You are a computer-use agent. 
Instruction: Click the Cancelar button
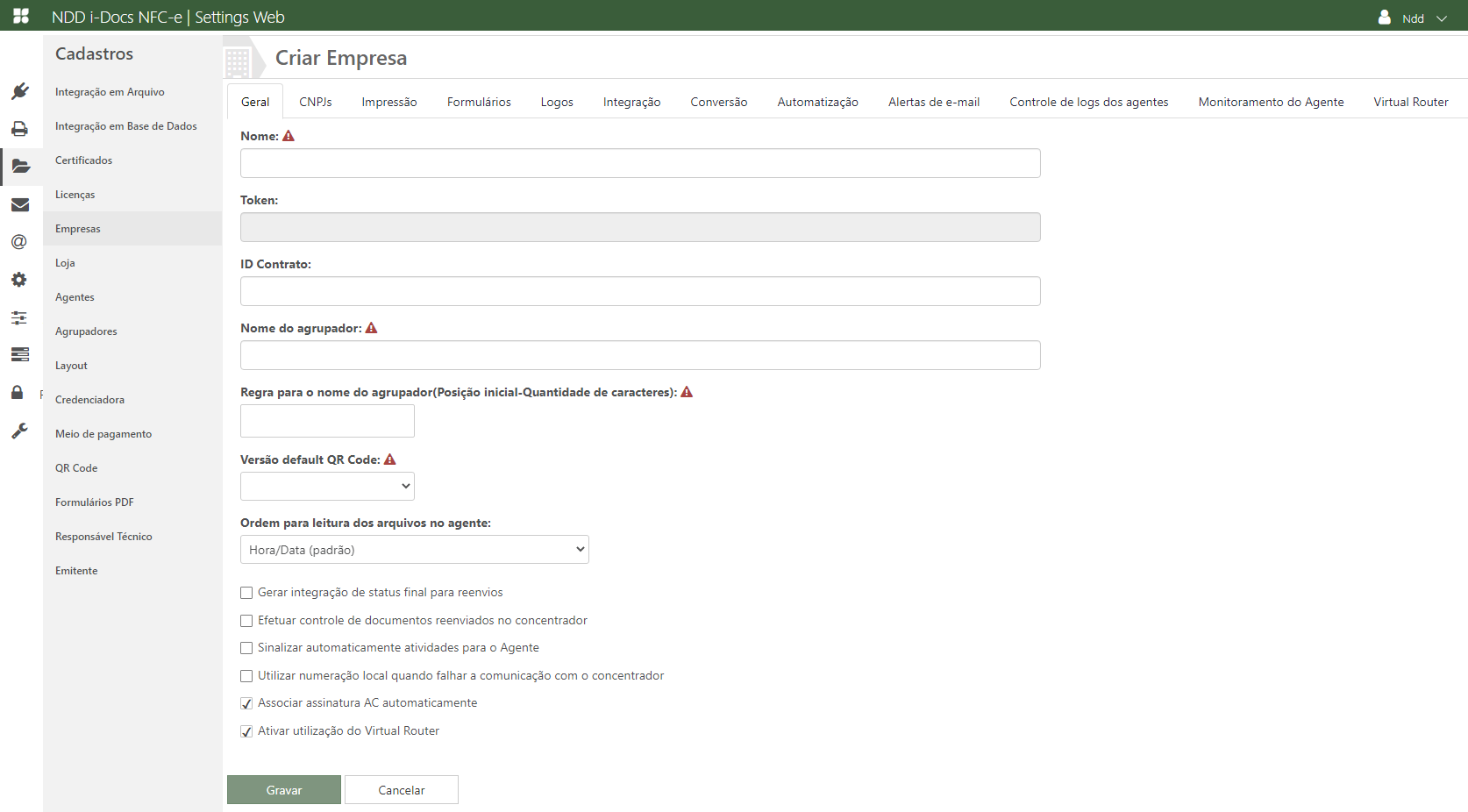[x=401, y=790]
